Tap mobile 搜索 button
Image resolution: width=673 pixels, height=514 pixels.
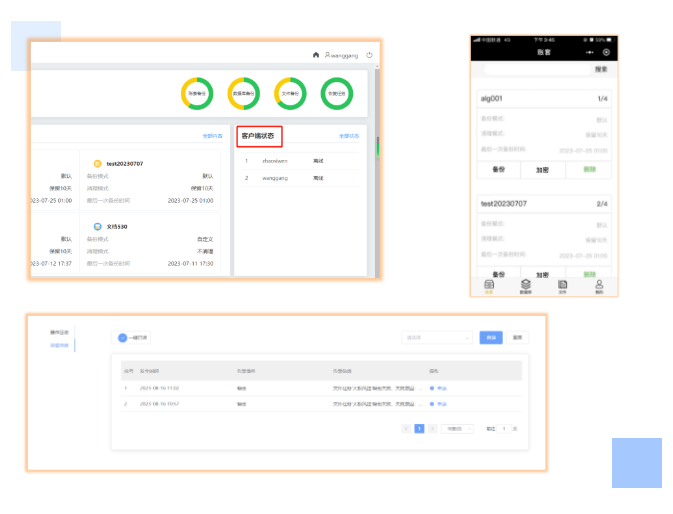click(601, 69)
